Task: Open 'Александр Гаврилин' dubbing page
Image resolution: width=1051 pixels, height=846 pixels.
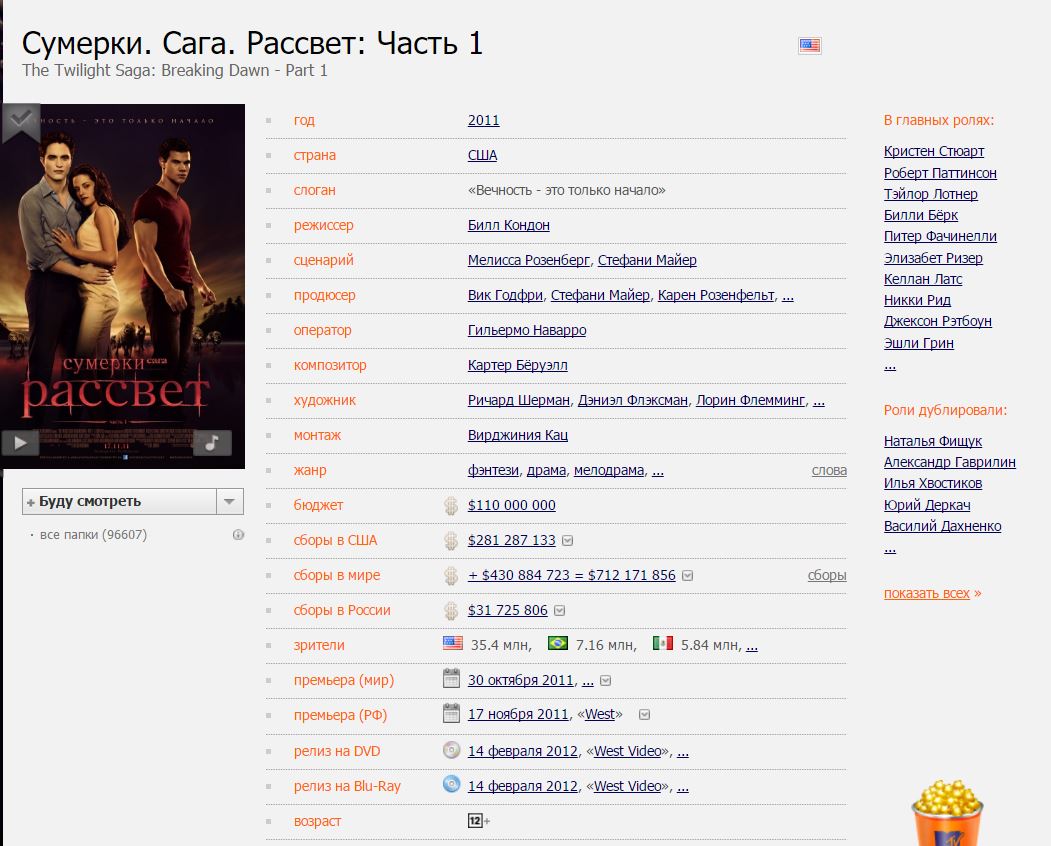Action: (x=949, y=462)
